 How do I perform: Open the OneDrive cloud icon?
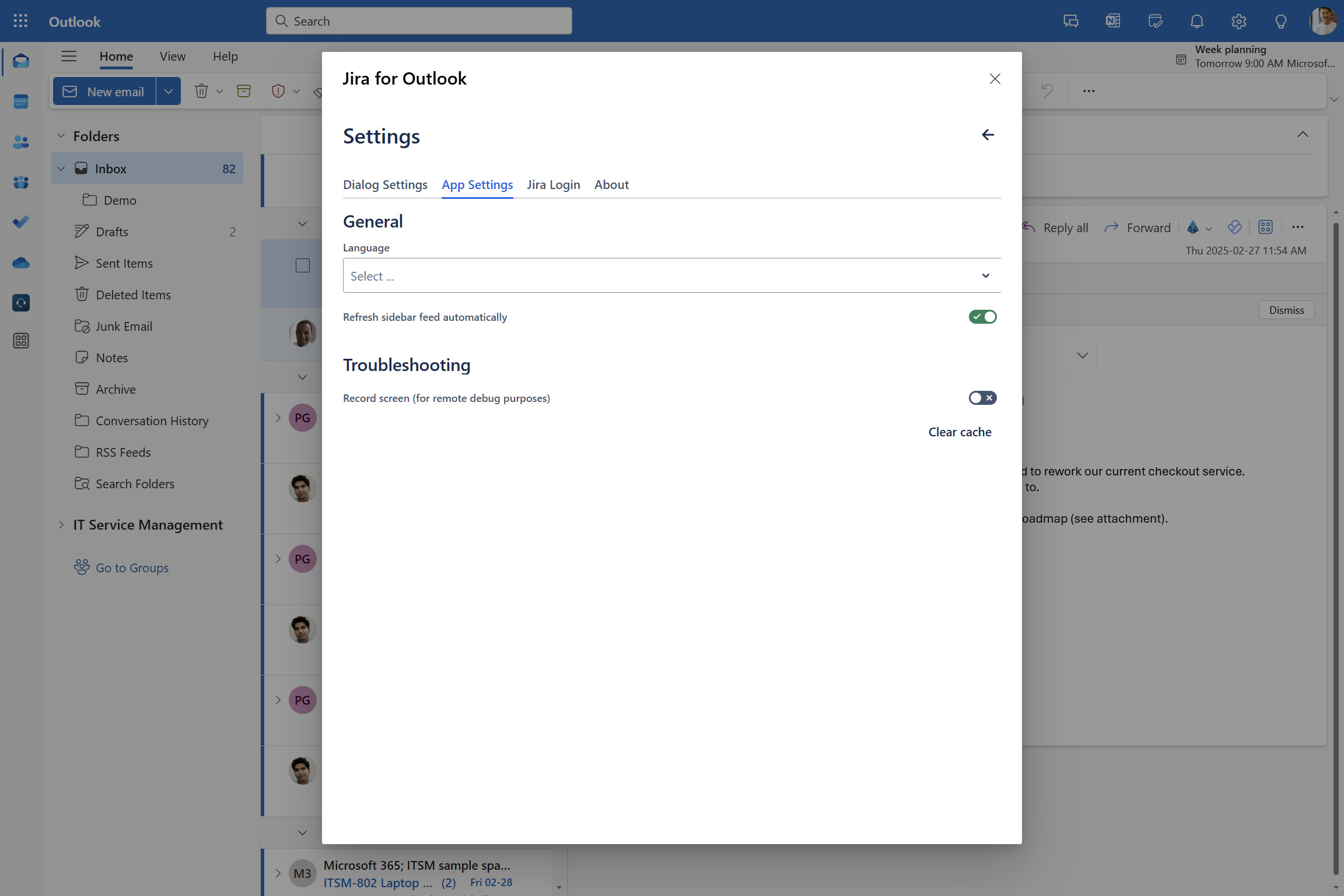pyautogui.click(x=21, y=263)
